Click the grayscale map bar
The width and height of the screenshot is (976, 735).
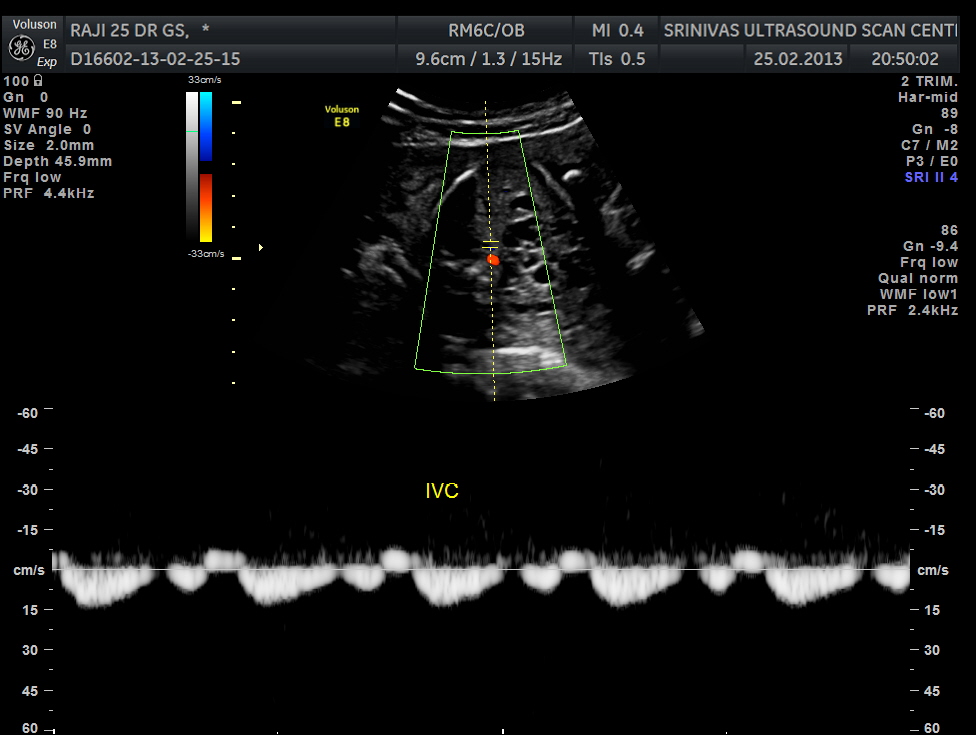pos(192,166)
